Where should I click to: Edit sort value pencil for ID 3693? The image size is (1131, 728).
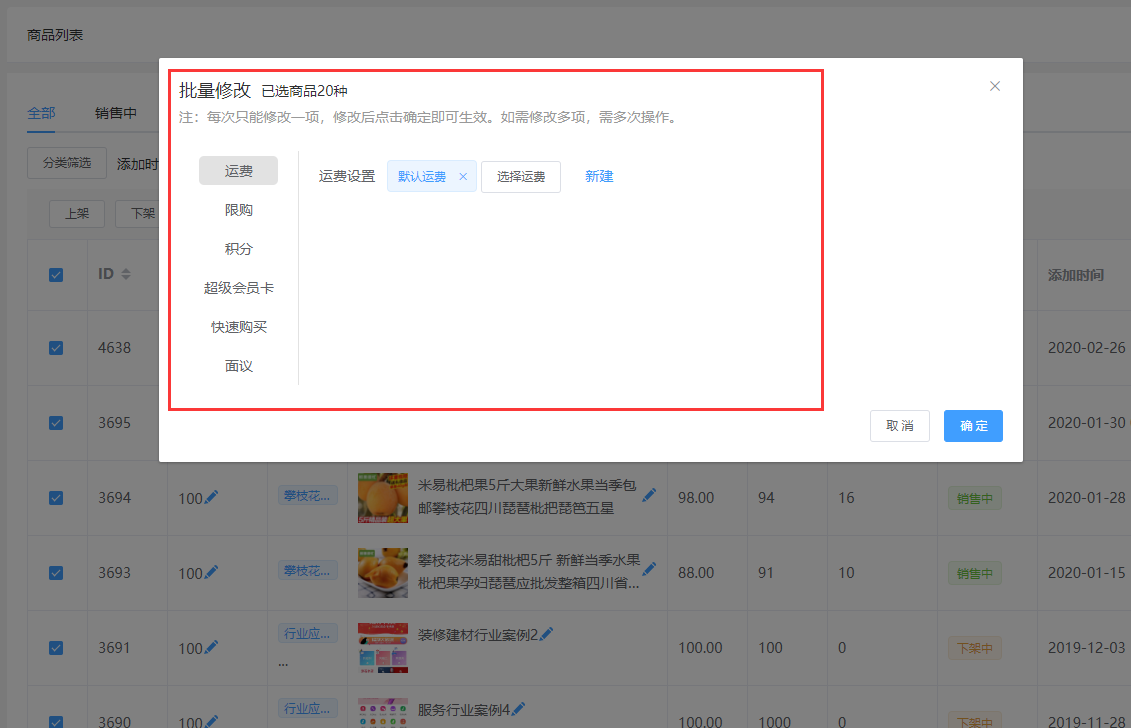point(211,571)
